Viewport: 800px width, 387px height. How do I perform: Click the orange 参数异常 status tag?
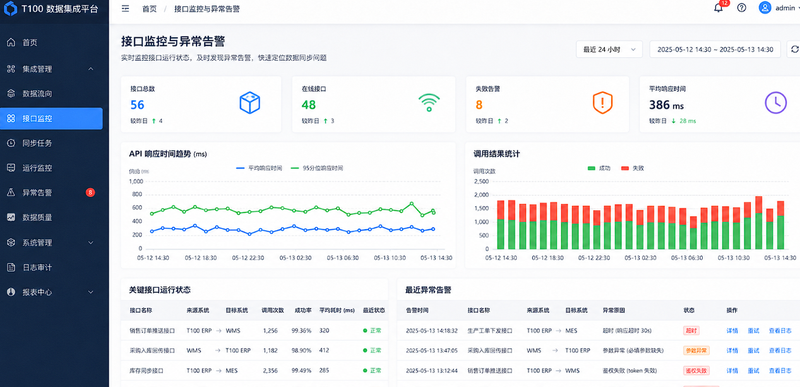696,350
